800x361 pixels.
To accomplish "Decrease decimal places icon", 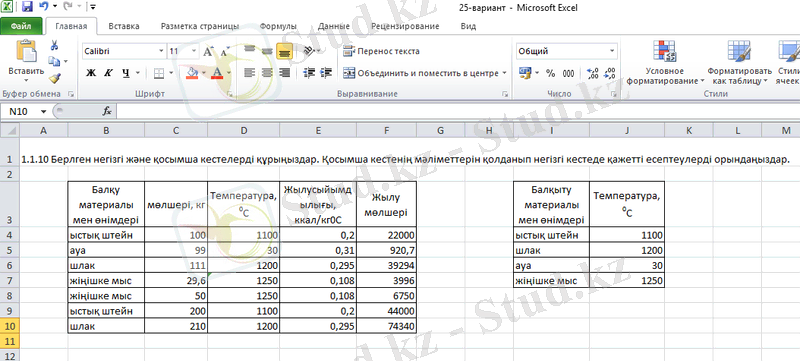I will tap(609, 73).
